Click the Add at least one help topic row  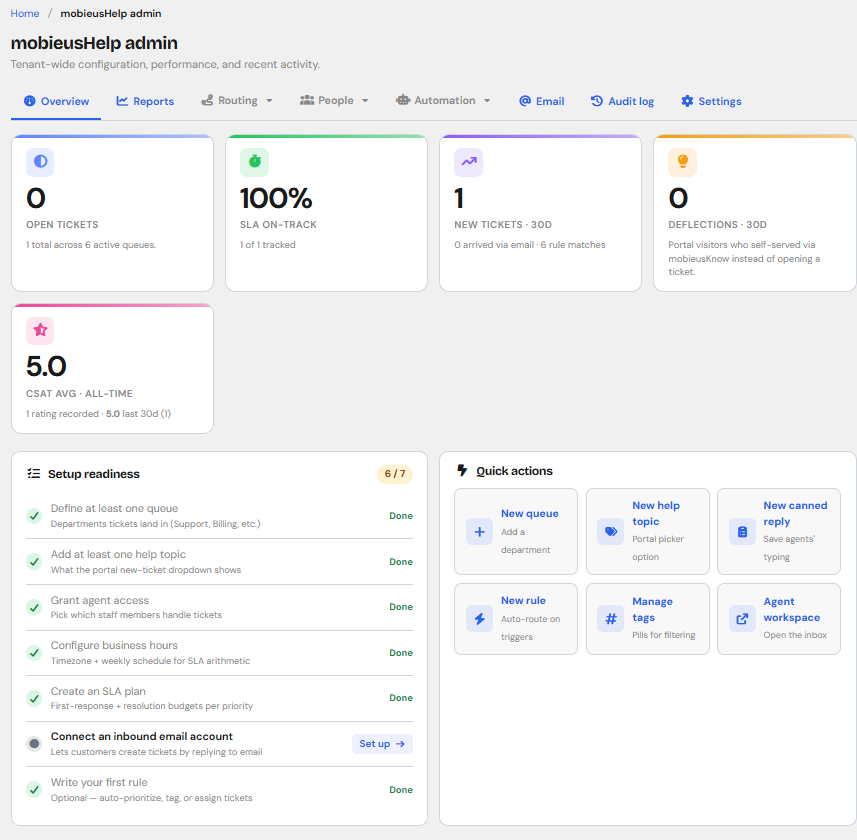(x=219, y=561)
